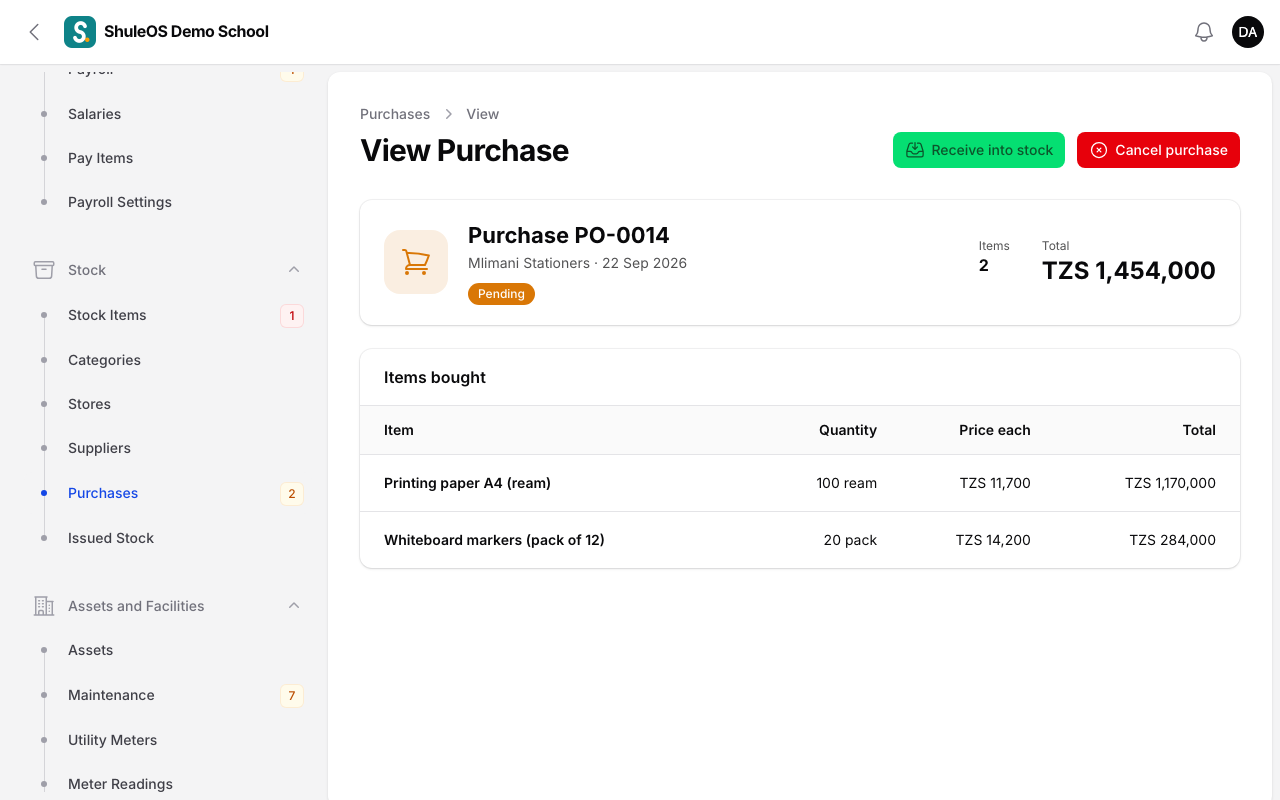
Task: Go to Purchases breadcrumb link
Action: (395, 114)
